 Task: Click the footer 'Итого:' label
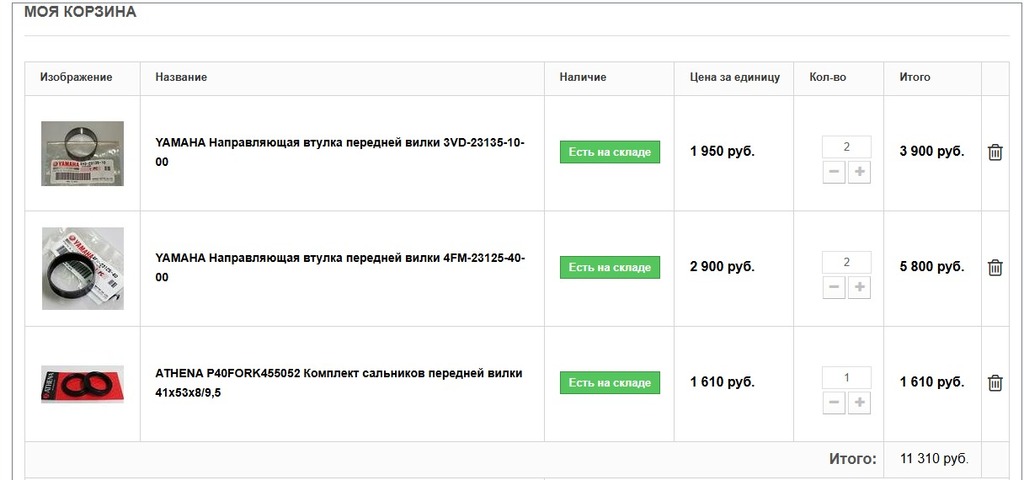click(x=853, y=459)
